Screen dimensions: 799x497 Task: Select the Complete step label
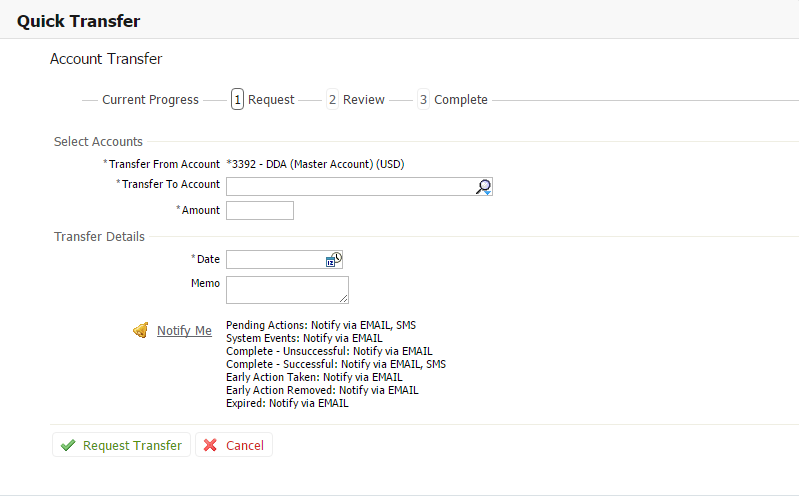(460, 100)
